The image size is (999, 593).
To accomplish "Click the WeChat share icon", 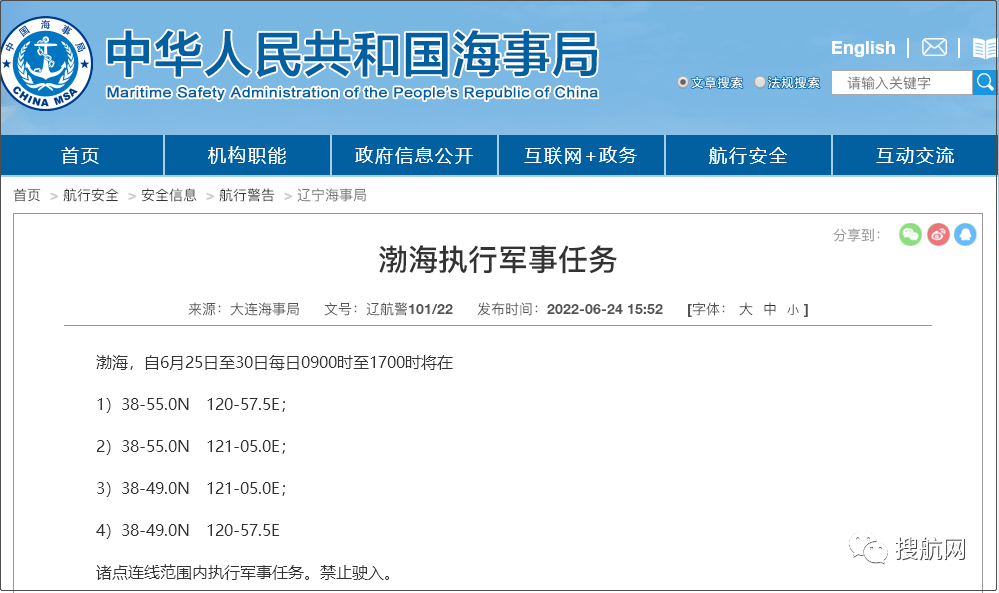I will 910,234.
